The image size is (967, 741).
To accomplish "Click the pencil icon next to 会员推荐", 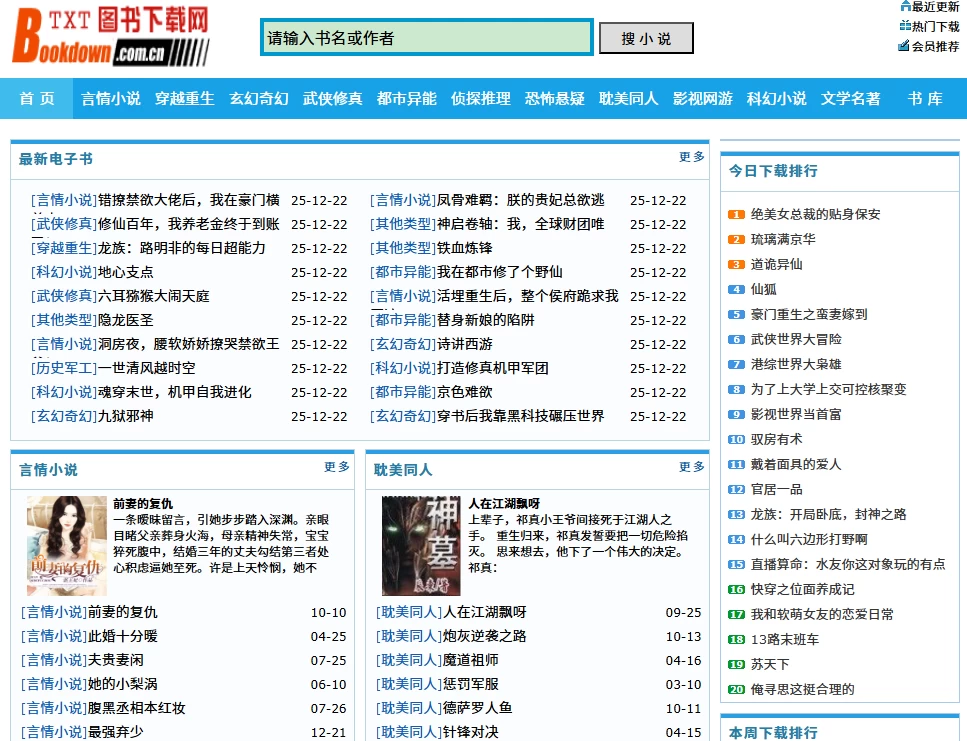I will click(x=905, y=46).
